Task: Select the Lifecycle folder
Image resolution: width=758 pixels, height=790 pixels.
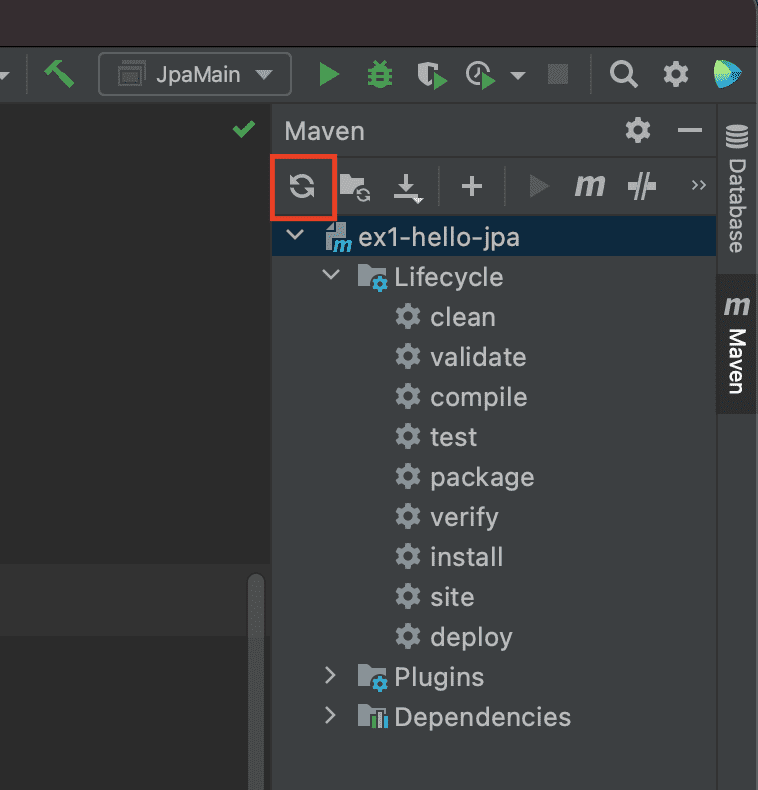Action: tap(449, 277)
